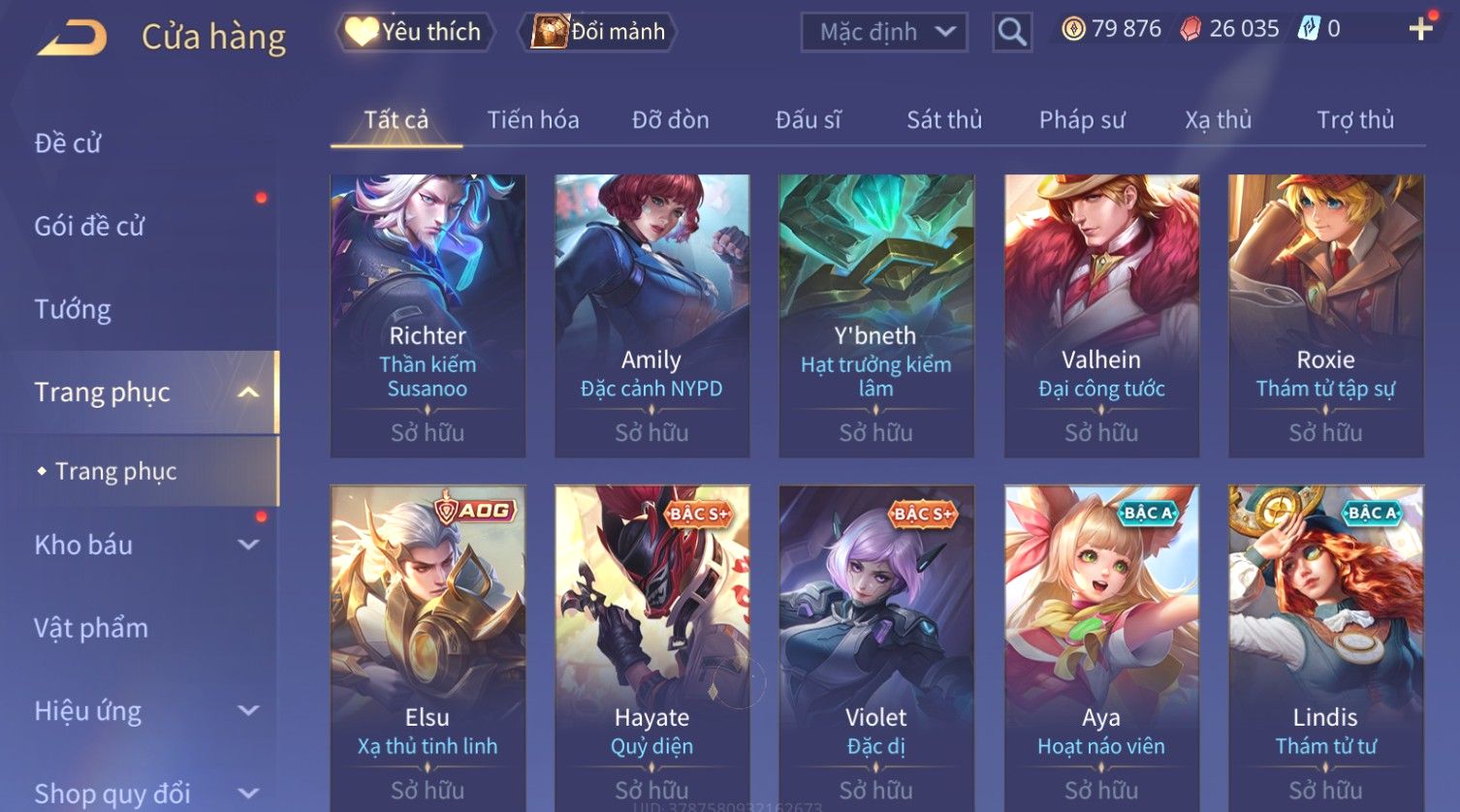Switch to the Sát thủ tab

pos(944,120)
